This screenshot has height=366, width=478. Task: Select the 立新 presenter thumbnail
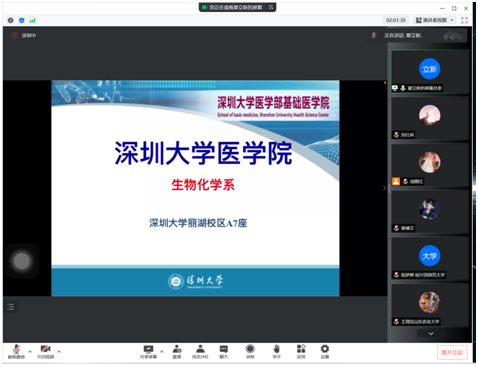(430, 72)
